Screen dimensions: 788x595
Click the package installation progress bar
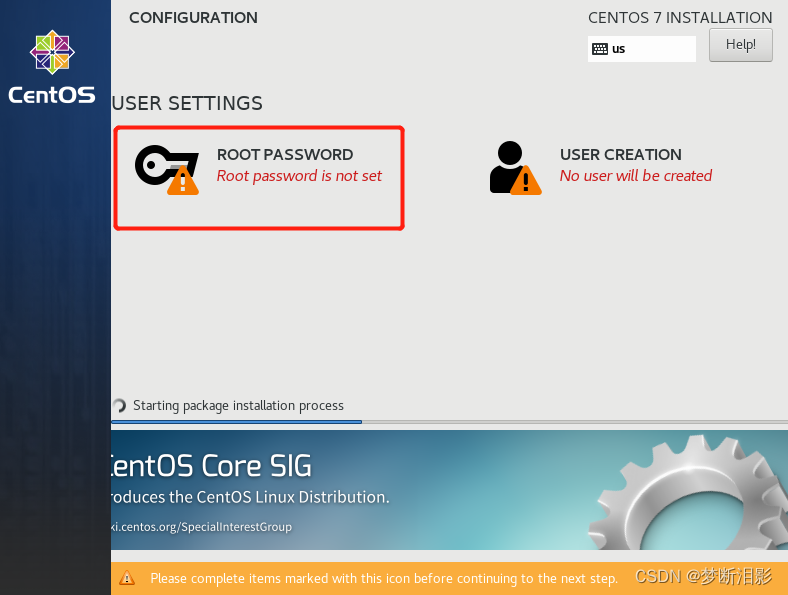pyautogui.click(x=449, y=422)
